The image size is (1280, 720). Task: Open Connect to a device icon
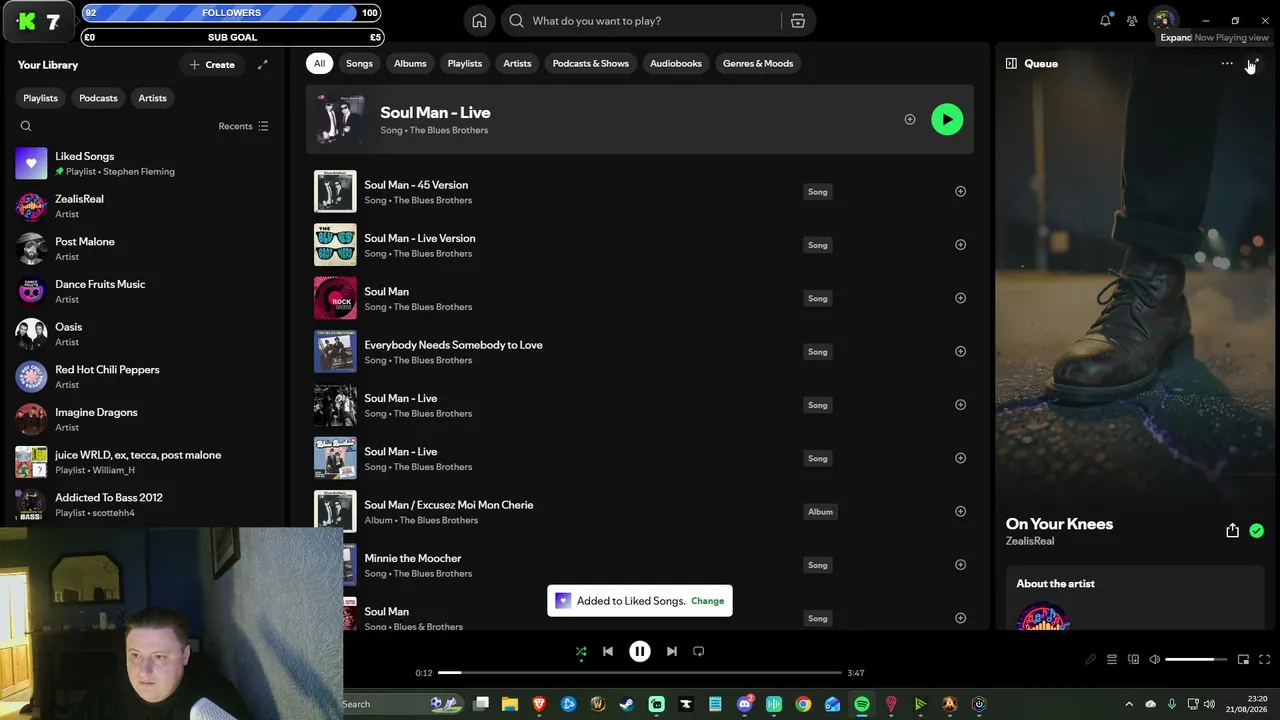coord(1133,660)
